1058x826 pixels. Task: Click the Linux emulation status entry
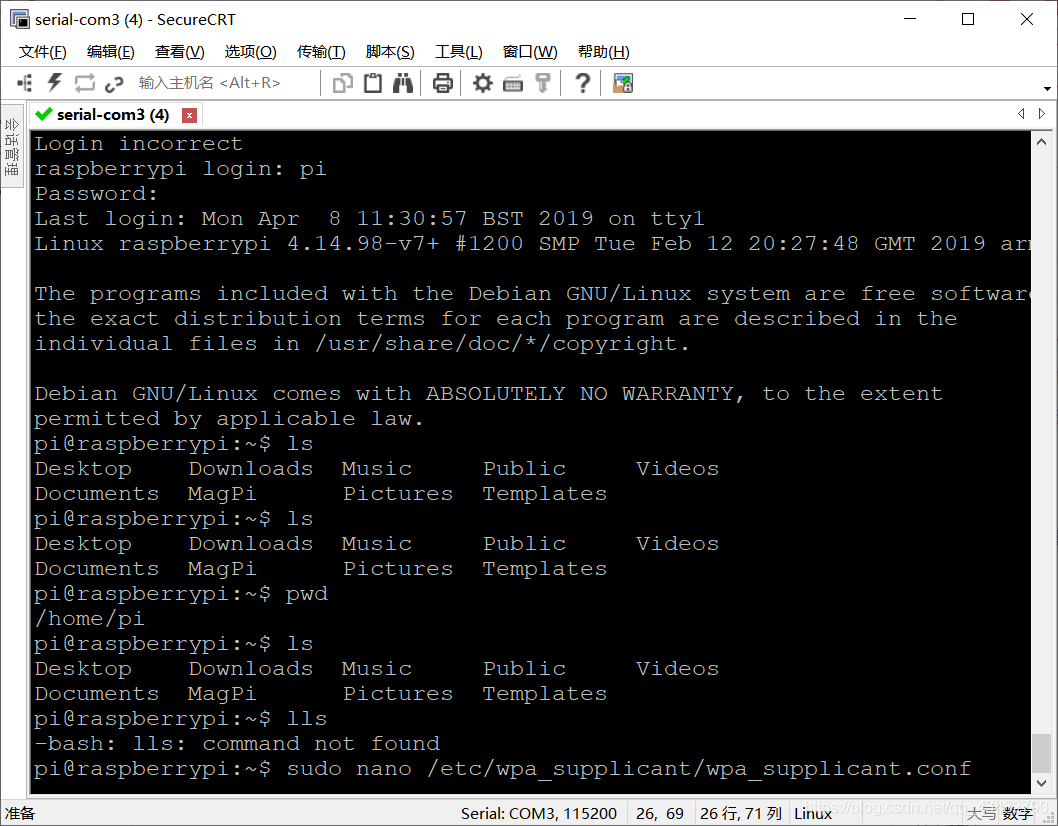tap(812, 814)
